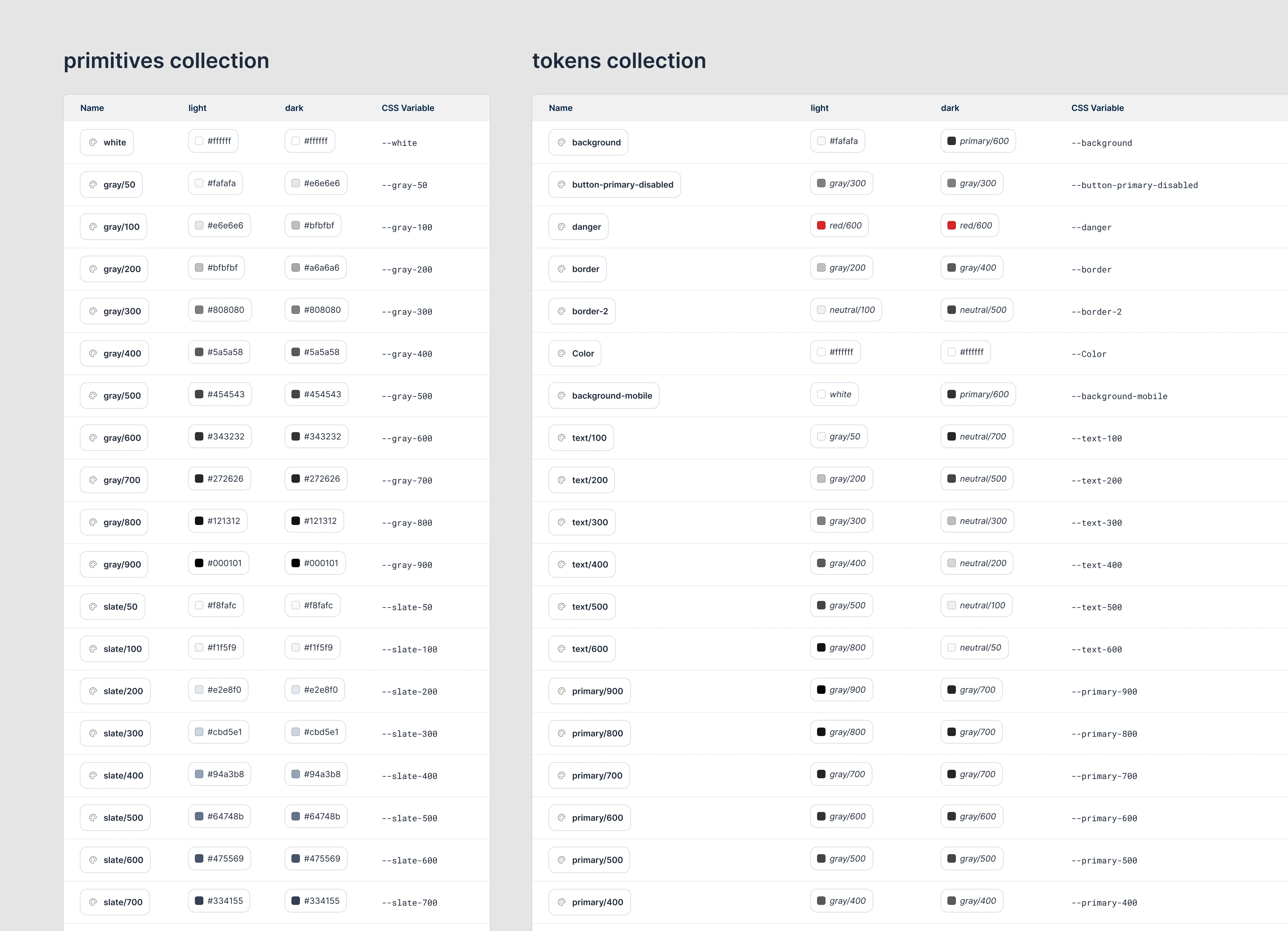Click #808080 swatch in gray/300 light column
Screen dimensions: 1288x931
tap(199, 310)
